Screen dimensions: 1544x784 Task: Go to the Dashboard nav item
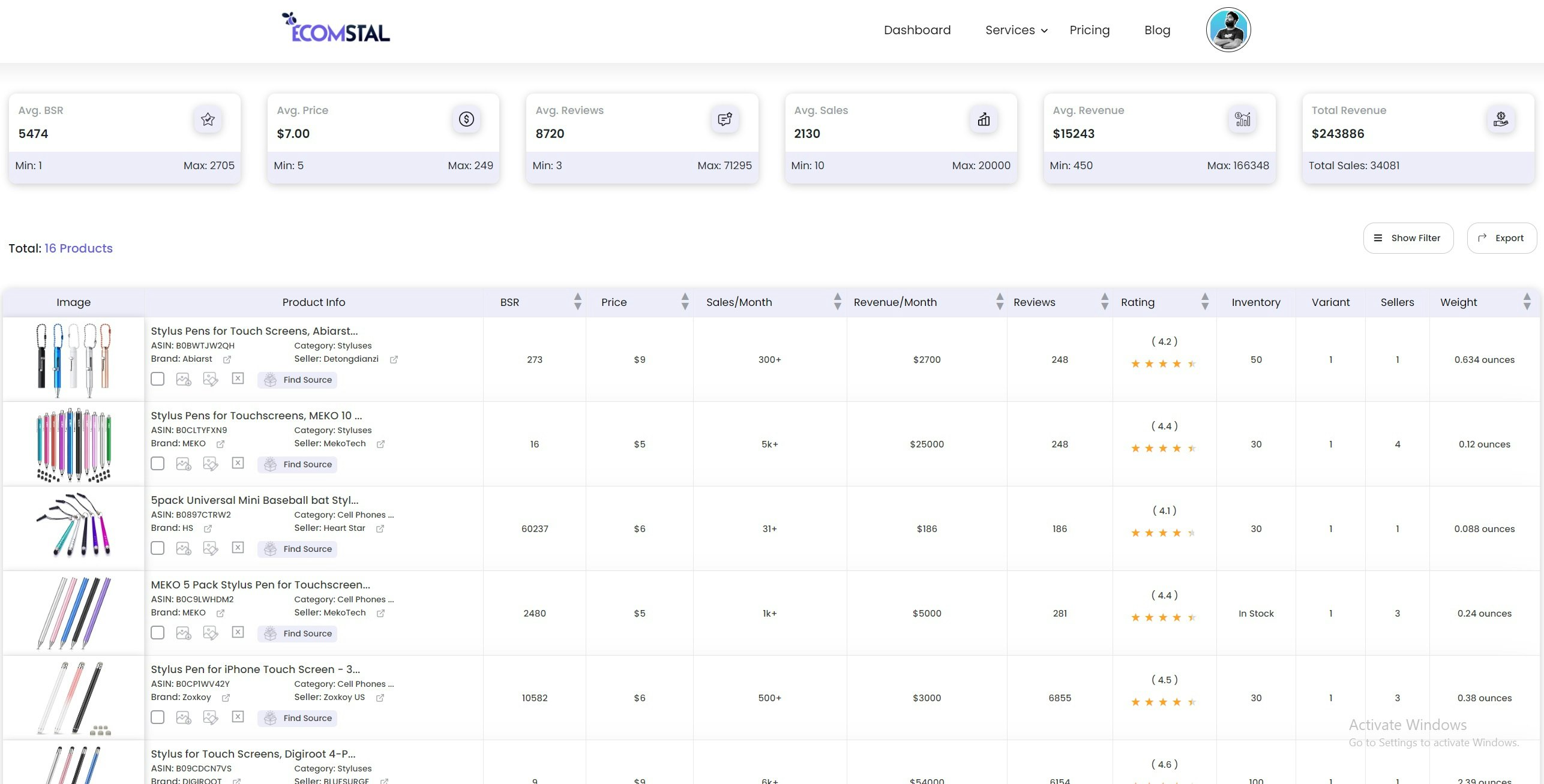coord(917,30)
